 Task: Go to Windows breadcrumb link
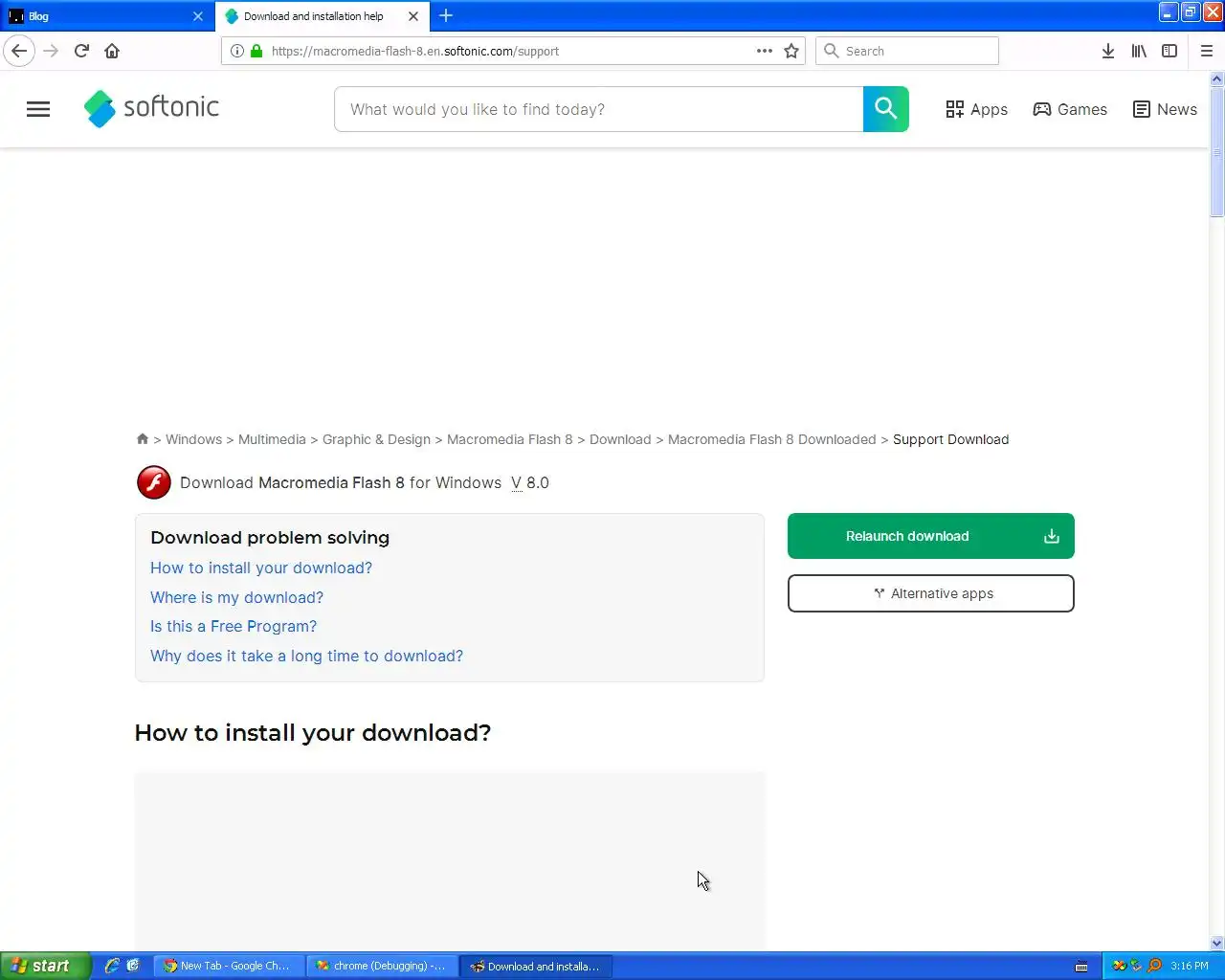pyautogui.click(x=193, y=439)
